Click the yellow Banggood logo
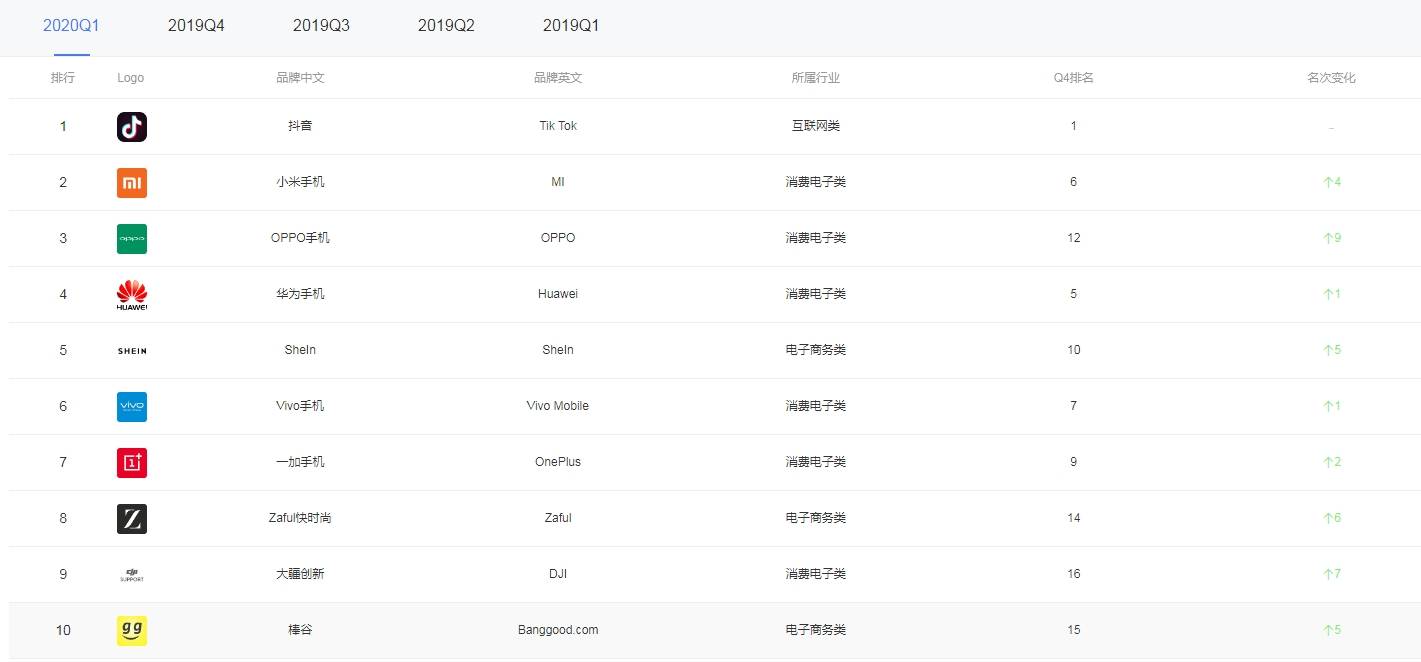 [132, 631]
